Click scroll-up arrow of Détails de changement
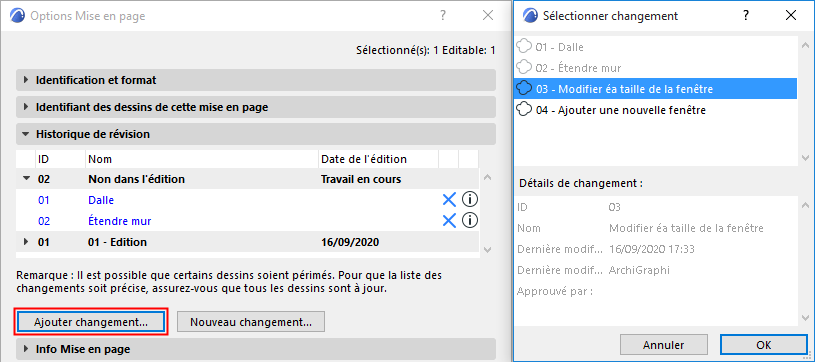Image resolution: width=815 pixels, height=362 pixels. point(806,205)
